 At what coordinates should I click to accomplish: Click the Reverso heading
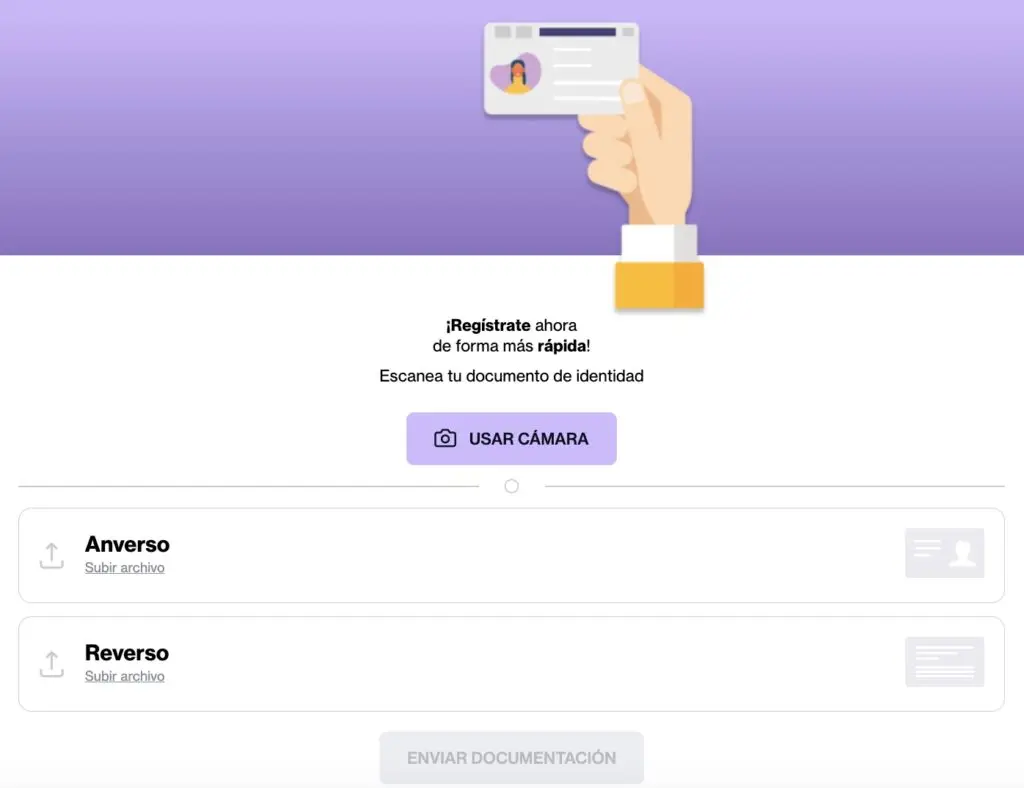[127, 653]
